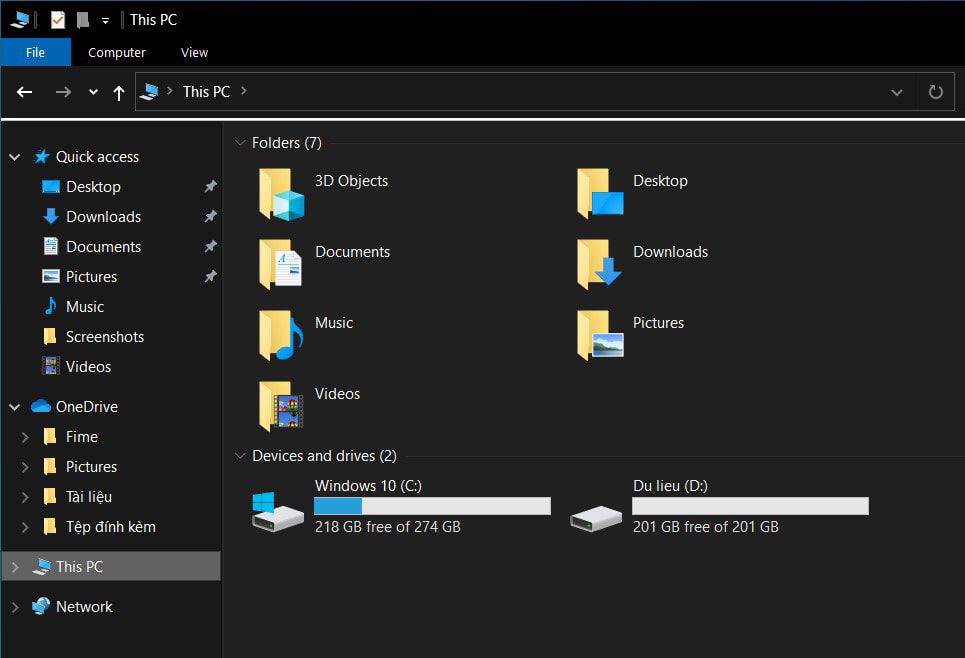The width and height of the screenshot is (965, 658).
Task: Click the Windows 10 (C:) capacity bar
Action: click(x=432, y=505)
